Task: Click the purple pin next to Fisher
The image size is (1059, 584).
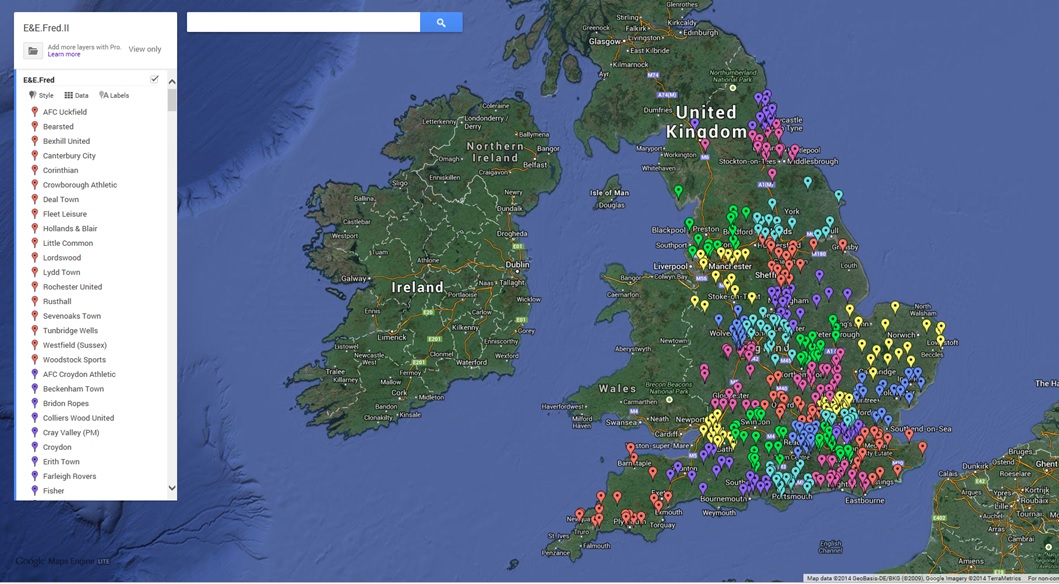Action: (x=35, y=491)
